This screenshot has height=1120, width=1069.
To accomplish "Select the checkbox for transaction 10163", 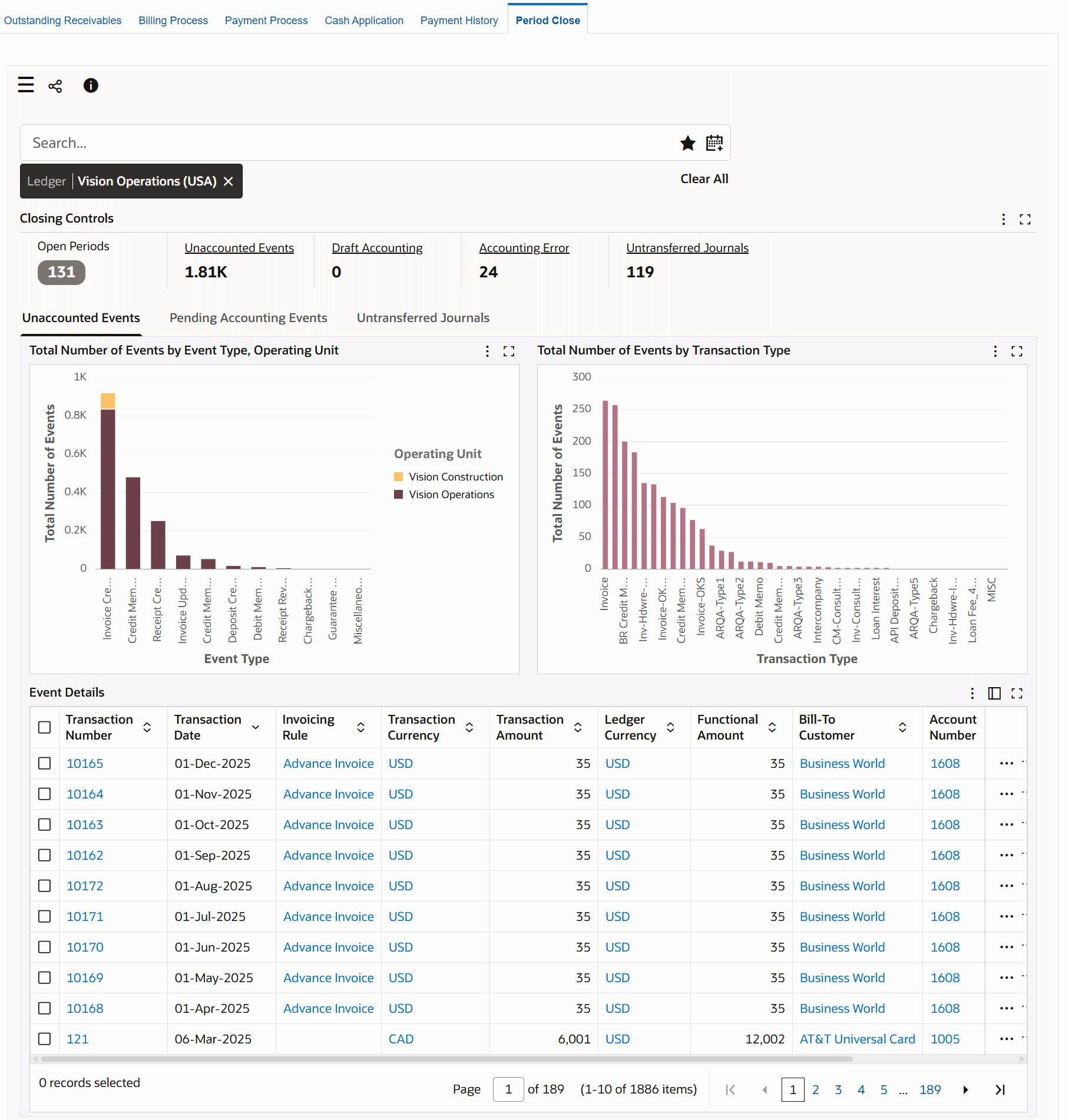I will pos(45,825).
